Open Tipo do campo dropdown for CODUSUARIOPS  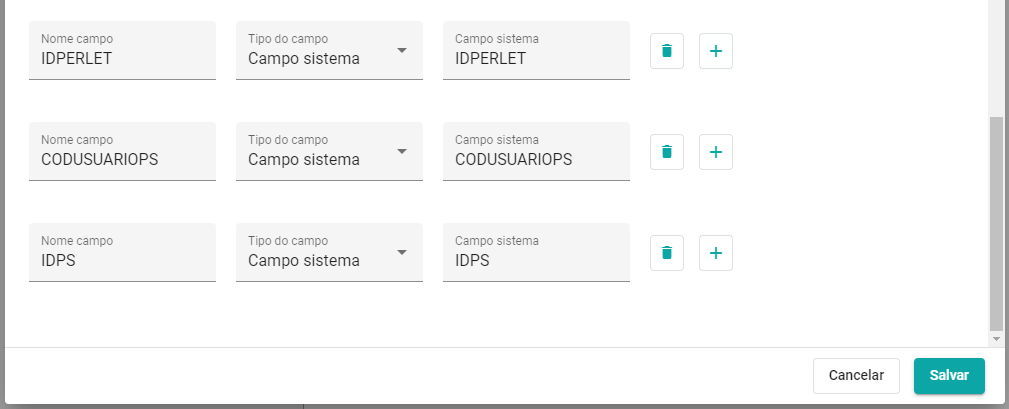(329, 151)
